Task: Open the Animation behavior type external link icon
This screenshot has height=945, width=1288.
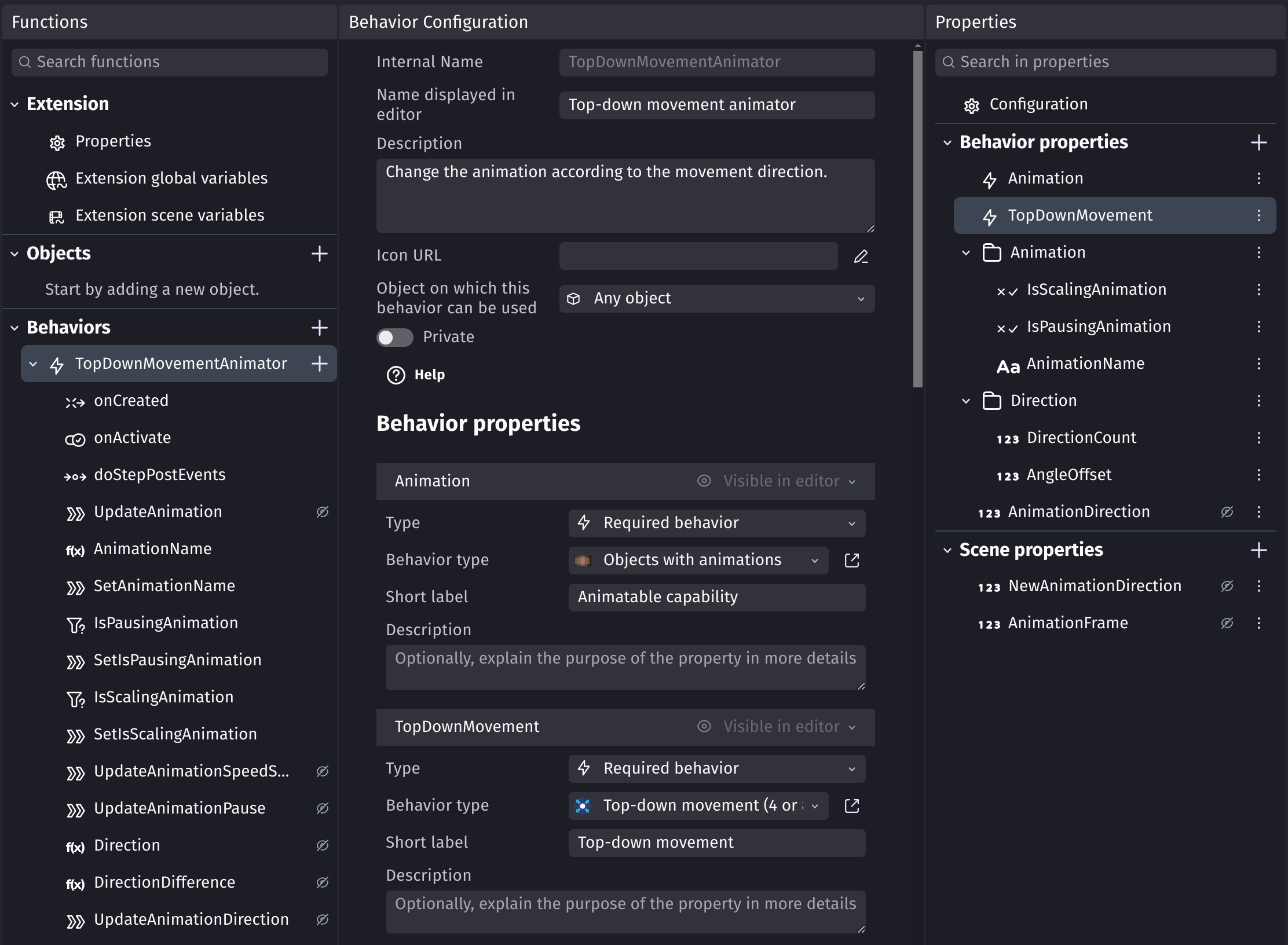Action: (852, 561)
